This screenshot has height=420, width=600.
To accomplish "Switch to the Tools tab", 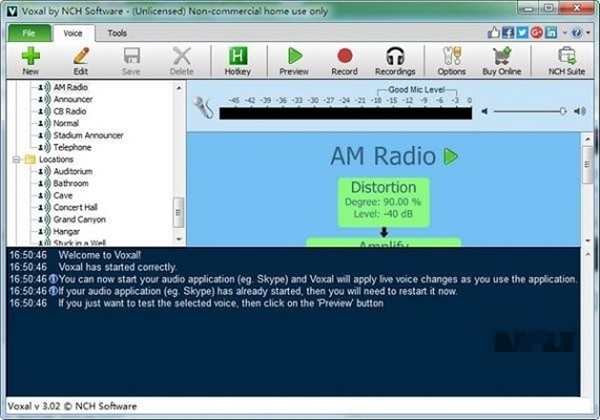I will pyautogui.click(x=117, y=33).
